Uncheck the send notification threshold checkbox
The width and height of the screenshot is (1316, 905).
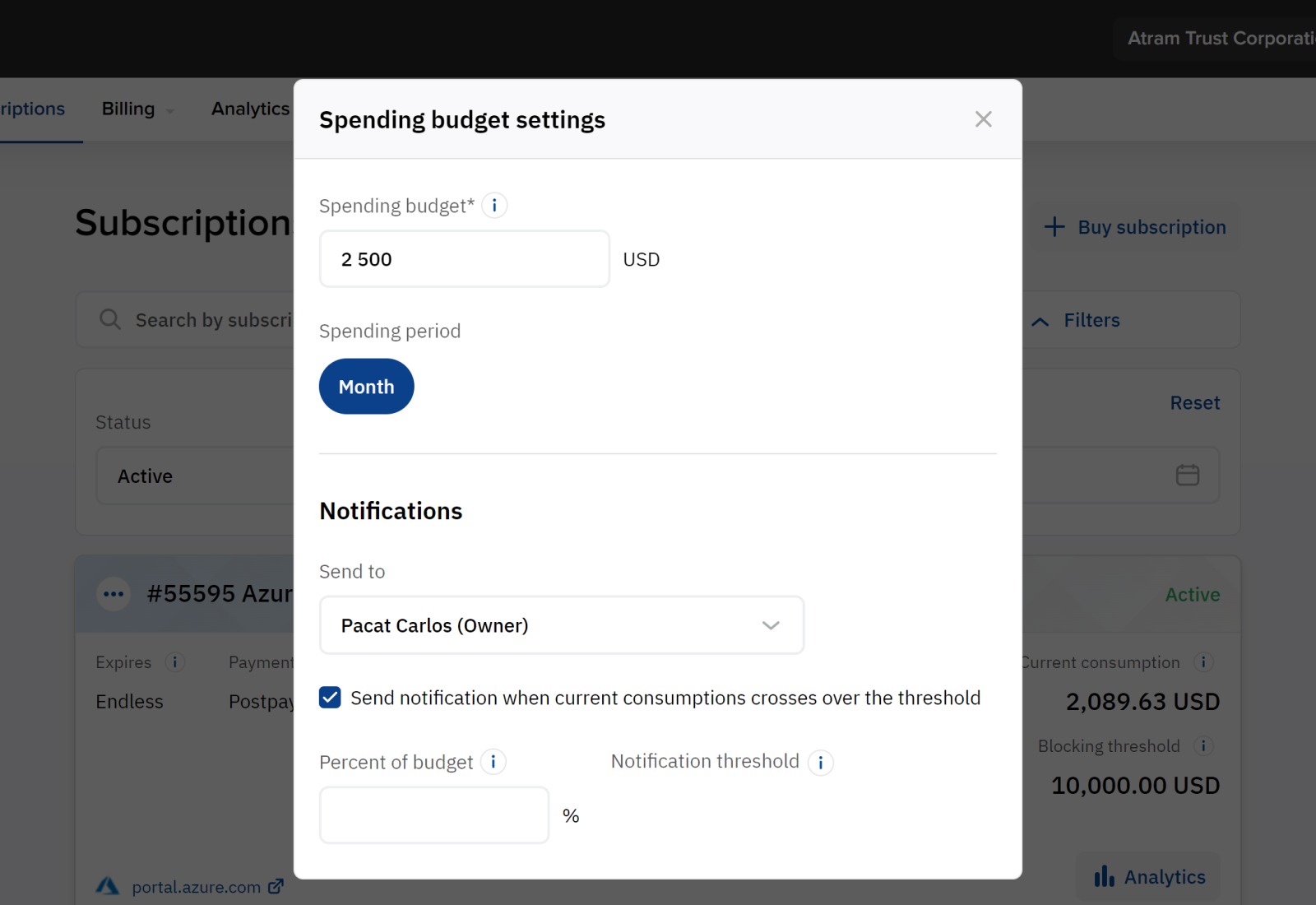coord(330,698)
